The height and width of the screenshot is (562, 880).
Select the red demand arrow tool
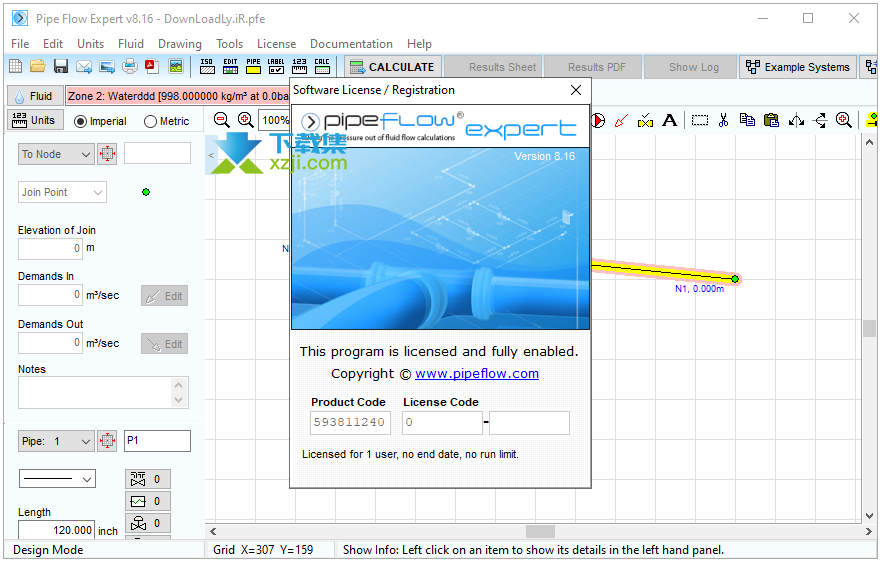coord(621,120)
